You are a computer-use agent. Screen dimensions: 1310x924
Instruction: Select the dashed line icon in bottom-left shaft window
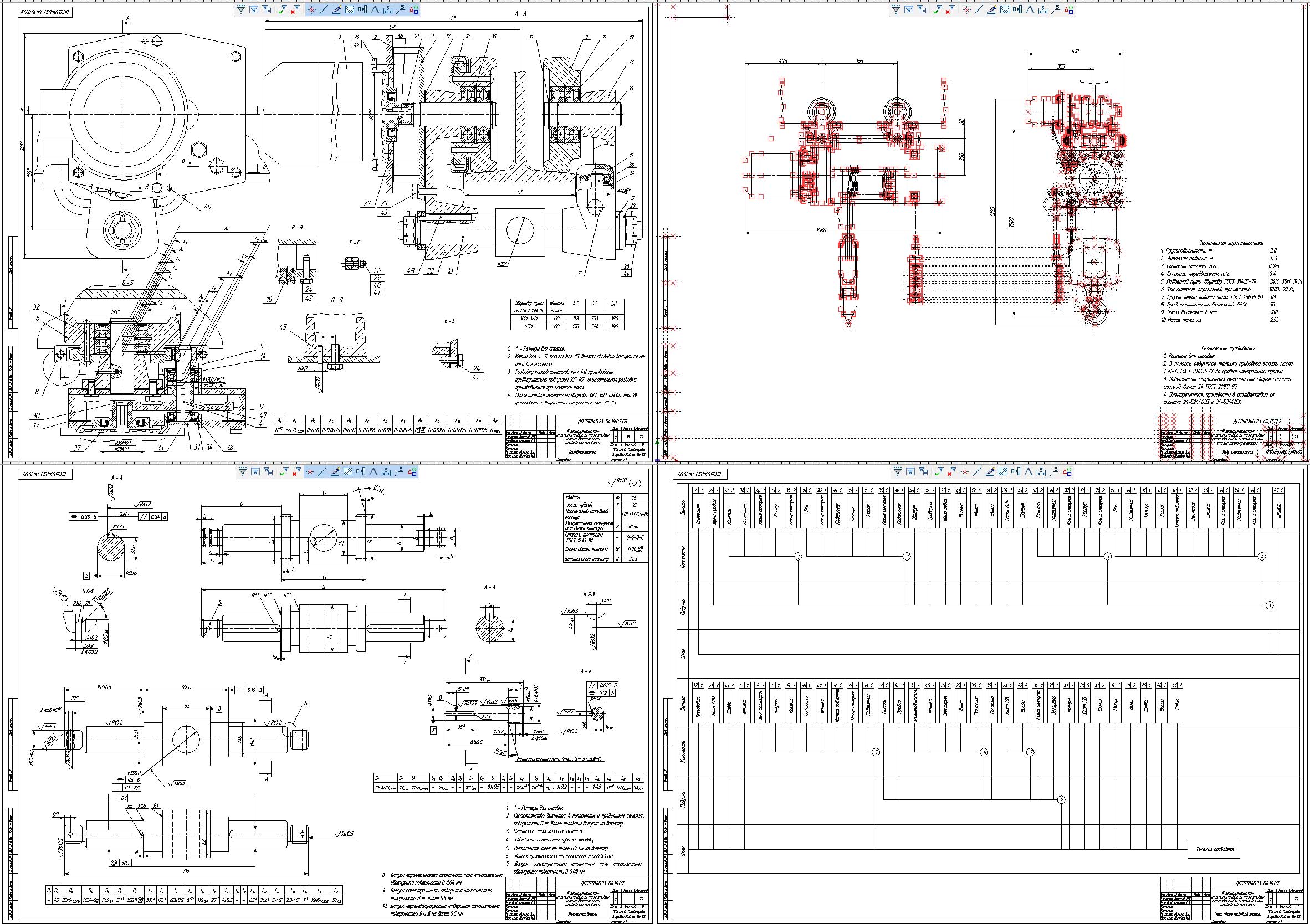324,472
